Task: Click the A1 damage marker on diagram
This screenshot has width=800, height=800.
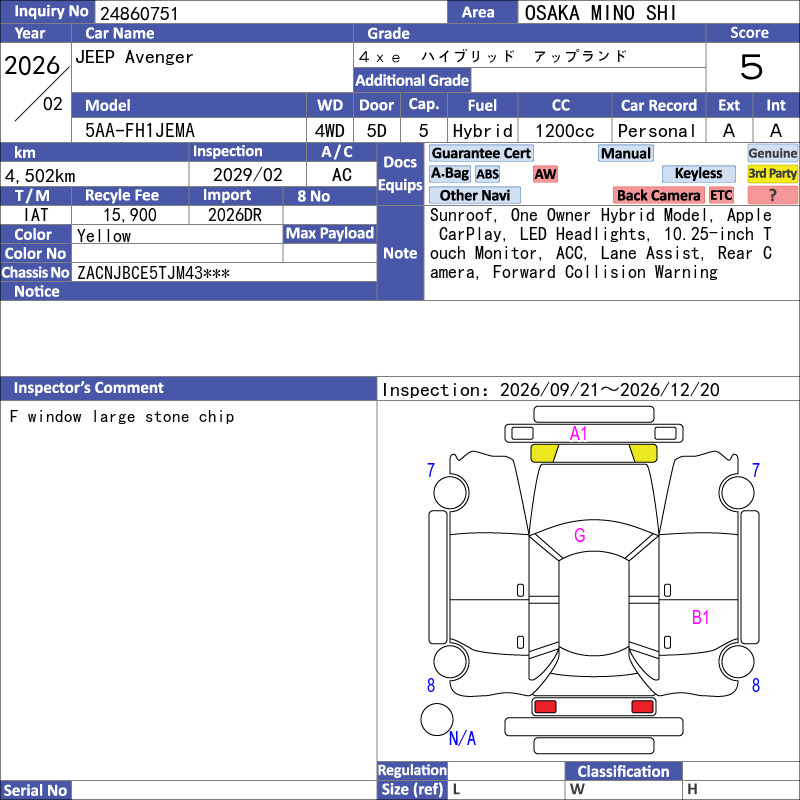Action: 579,434
